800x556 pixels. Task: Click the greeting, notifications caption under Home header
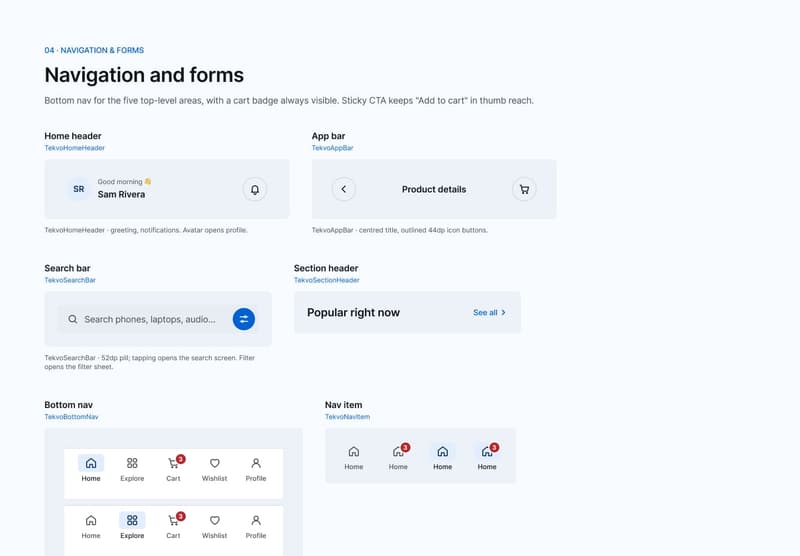pyautogui.click(x=146, y=230)
